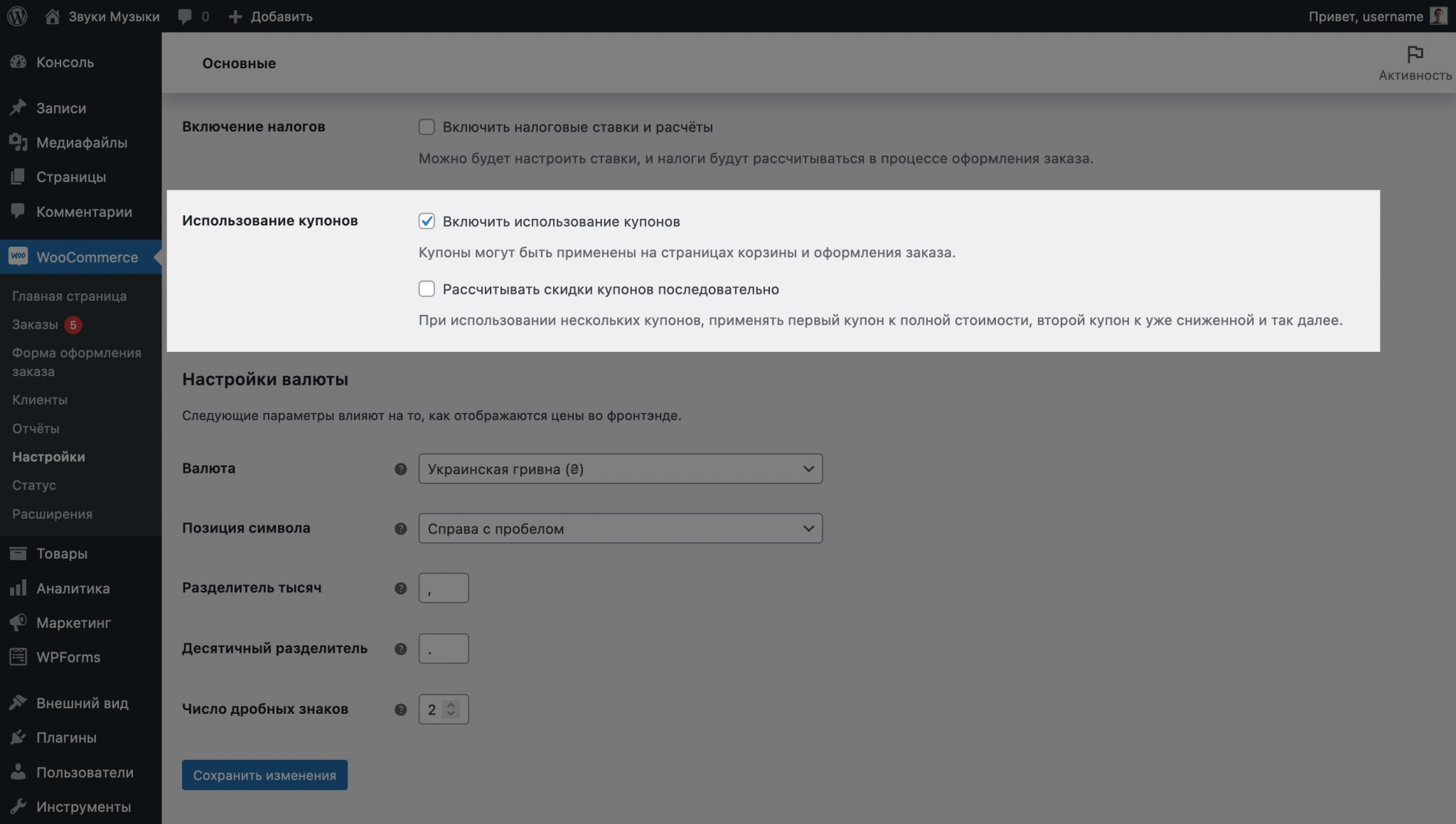1456x824 pixels.
Task: Click the WordPress logo icon
Action: coord(17,16)
